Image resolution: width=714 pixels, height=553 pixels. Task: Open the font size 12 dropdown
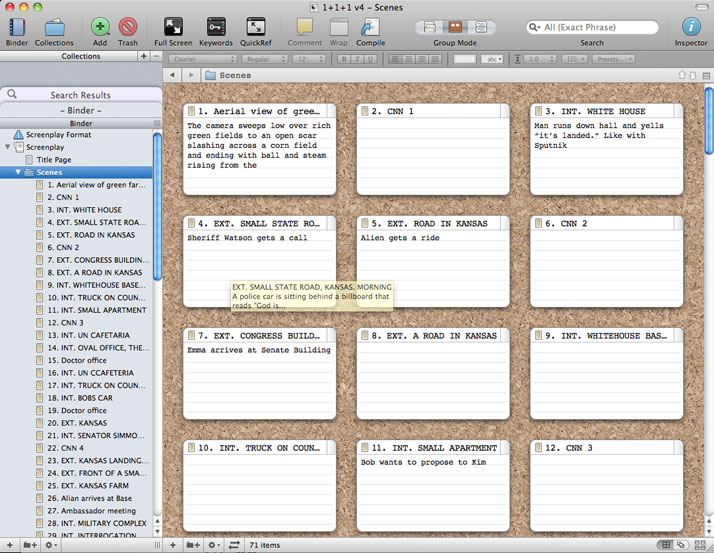(309, 59)
